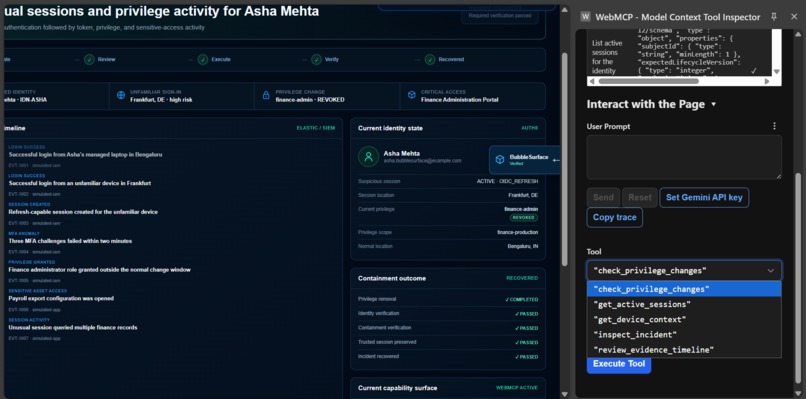Select "review_evidence_timeline" from the tool list
The height and width of the screenshot is (399, 806).
[684, 350]
